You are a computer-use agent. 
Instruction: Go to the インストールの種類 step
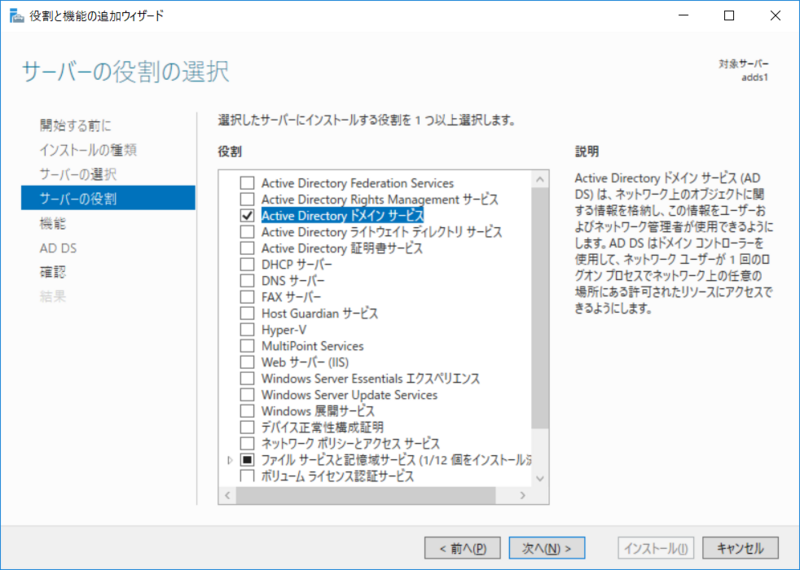click(x=88, y=150)
